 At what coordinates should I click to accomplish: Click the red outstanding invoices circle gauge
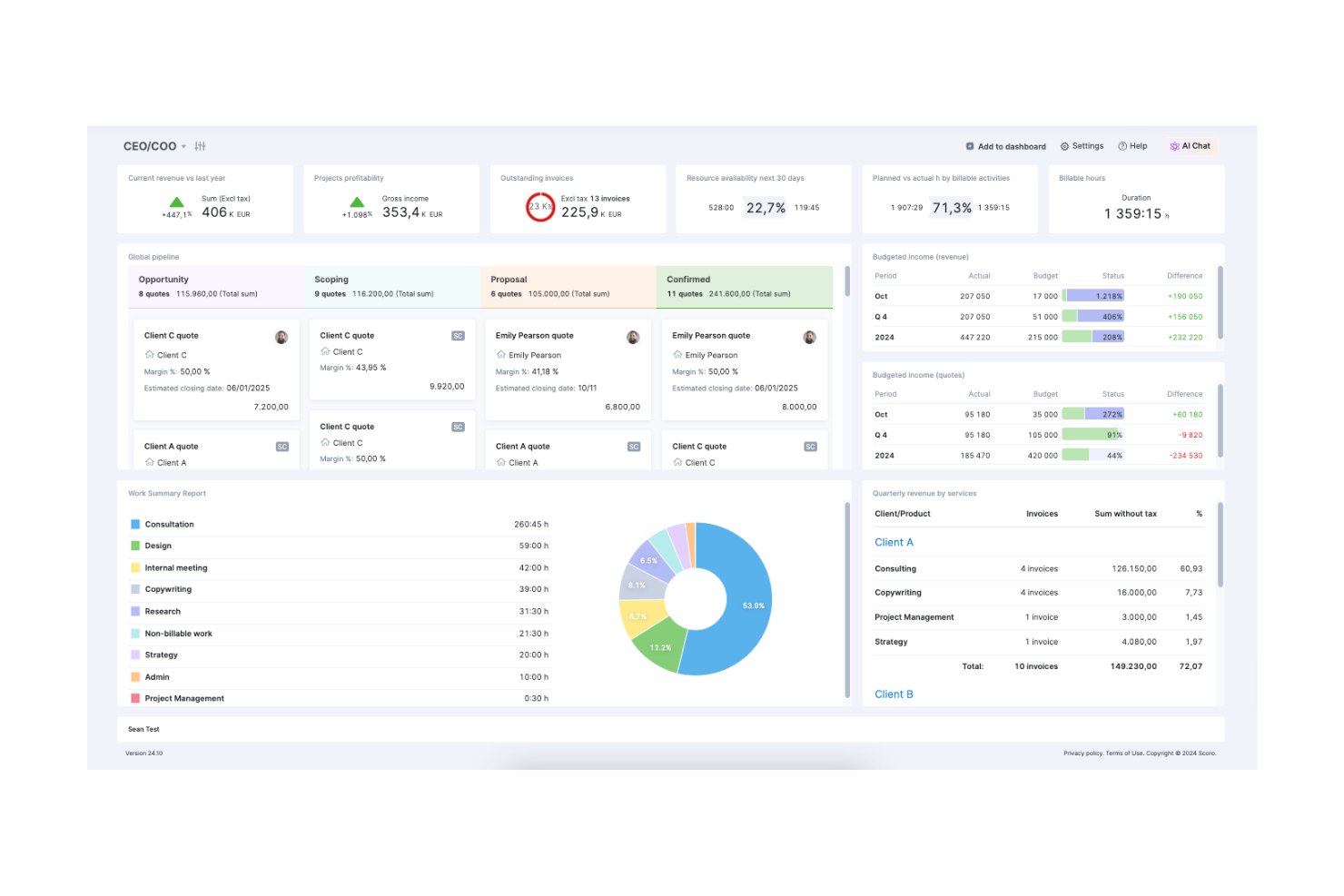click(x=540, y=207)
